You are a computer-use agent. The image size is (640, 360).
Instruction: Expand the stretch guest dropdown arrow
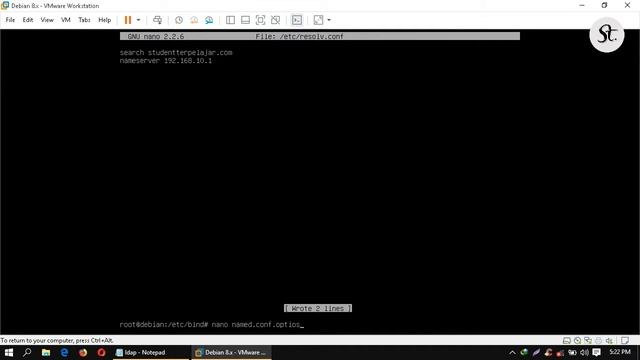(329, 20)
